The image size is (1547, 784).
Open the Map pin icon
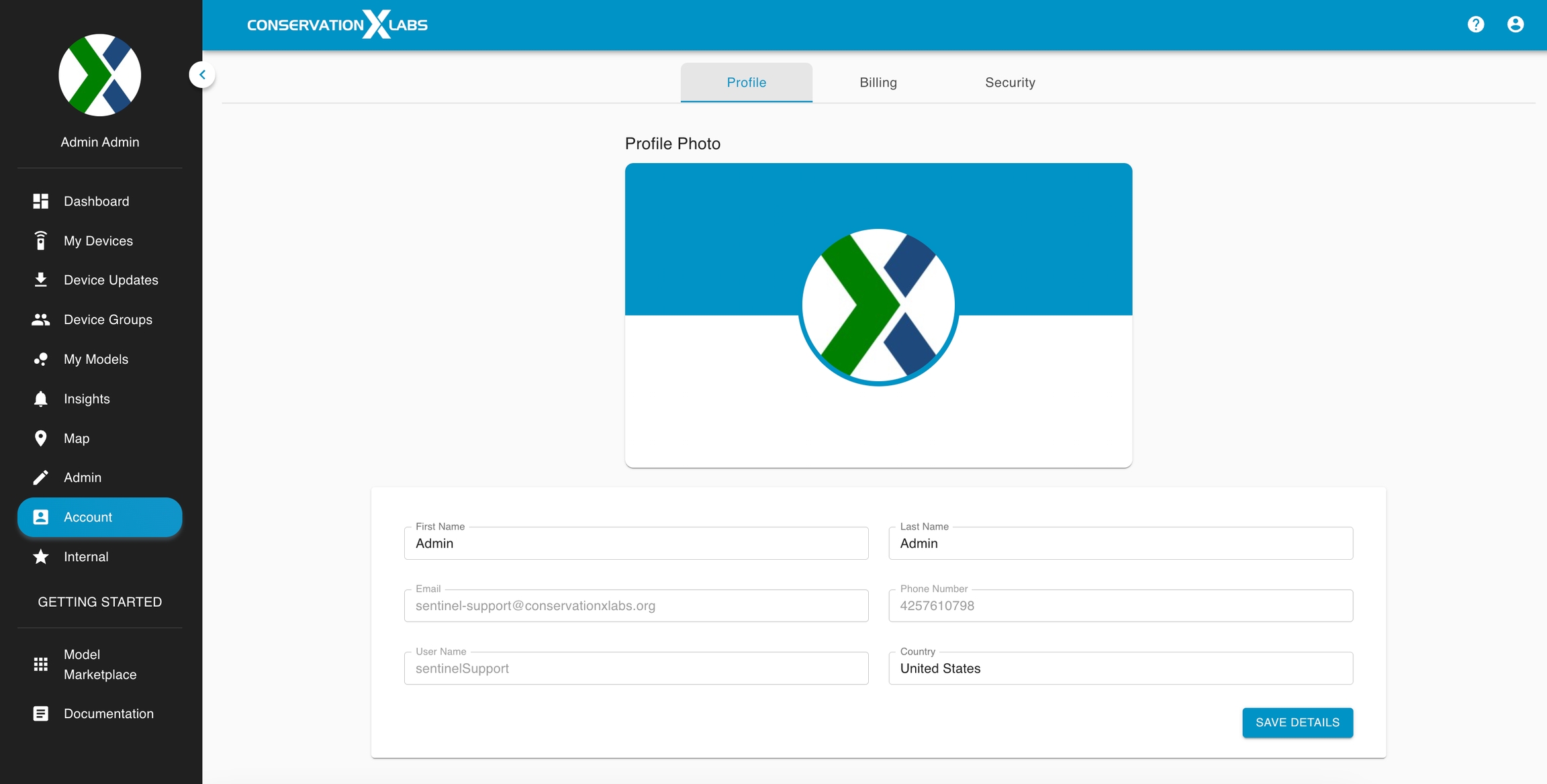pos(40,438)
